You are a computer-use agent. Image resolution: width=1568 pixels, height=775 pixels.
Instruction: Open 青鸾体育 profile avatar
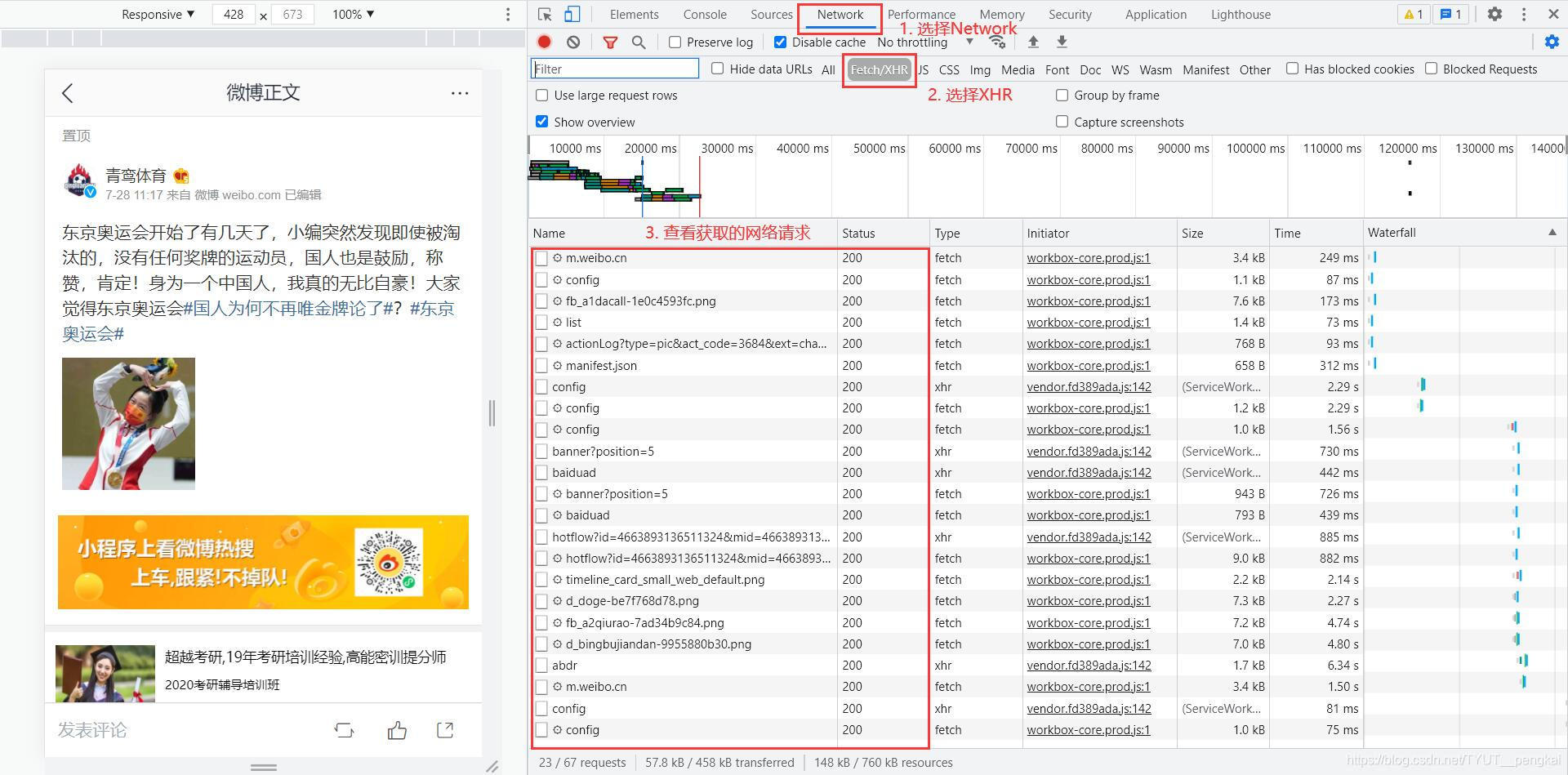tap(79, 180)
